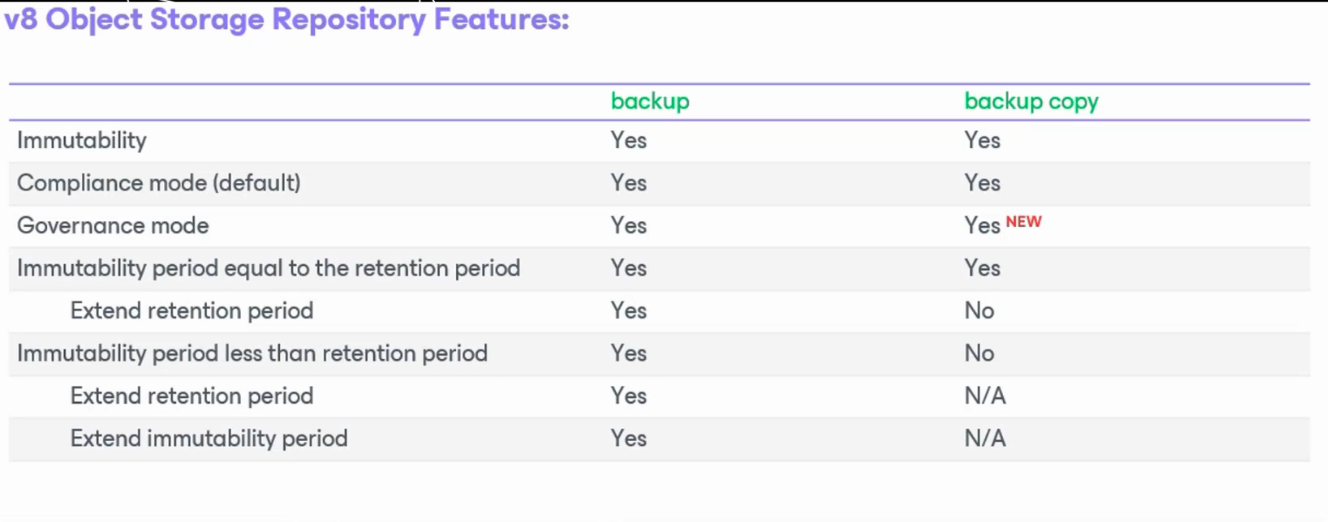Click backup 'Yes' for Governance mode
1328x522 pixels.
pos(629,226)
